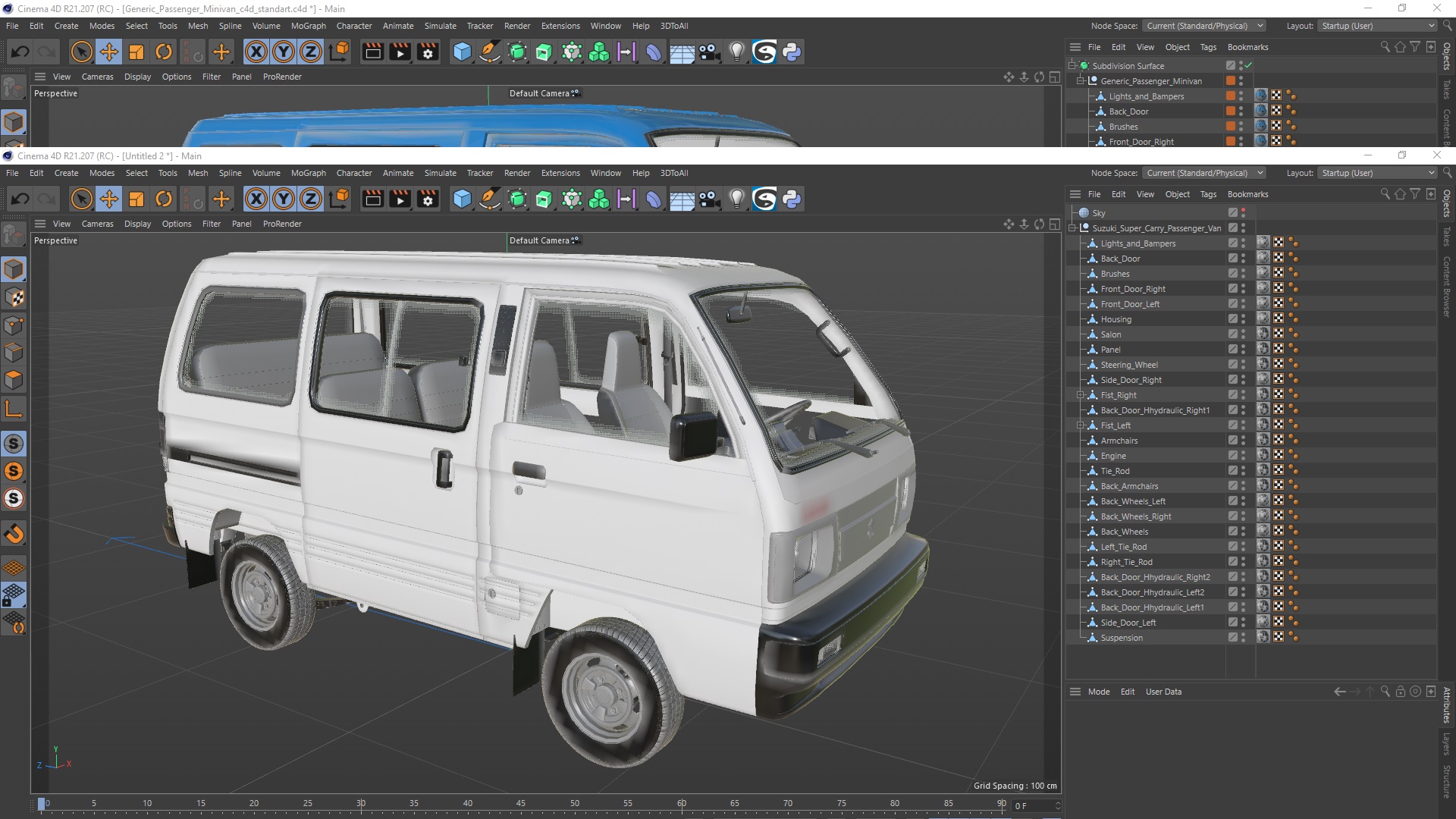Viewport: 1456px width, 819px height.
Task: Expand the Generic_Passenger_Minivan node
Action: [x=1080, y=81]
